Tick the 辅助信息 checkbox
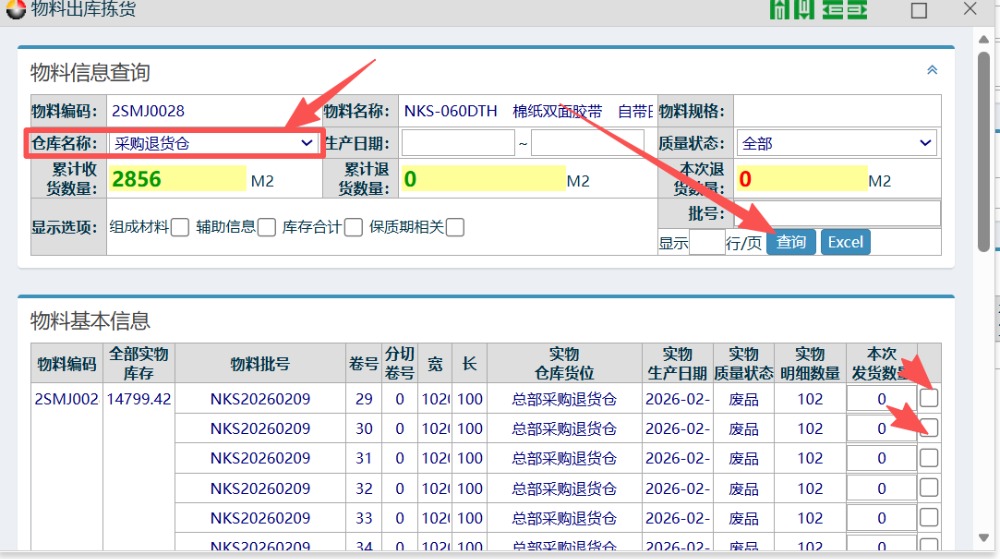This screenshot has height=559, width=1000. point(266,227)
